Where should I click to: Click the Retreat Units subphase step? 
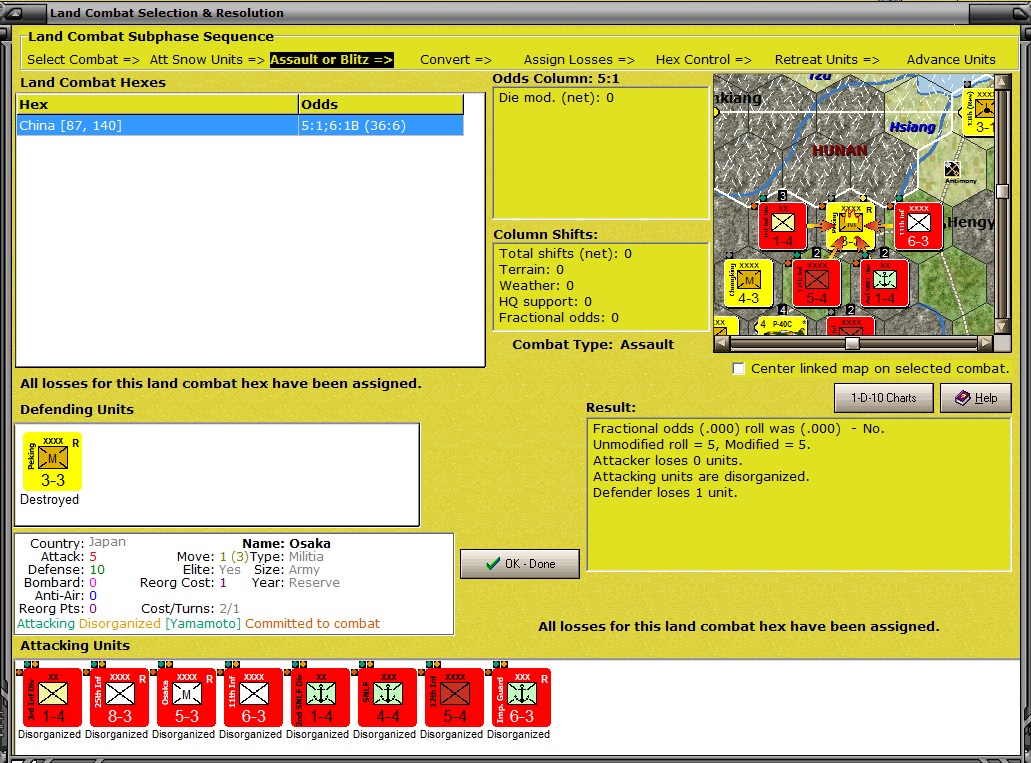click(827, 60)
